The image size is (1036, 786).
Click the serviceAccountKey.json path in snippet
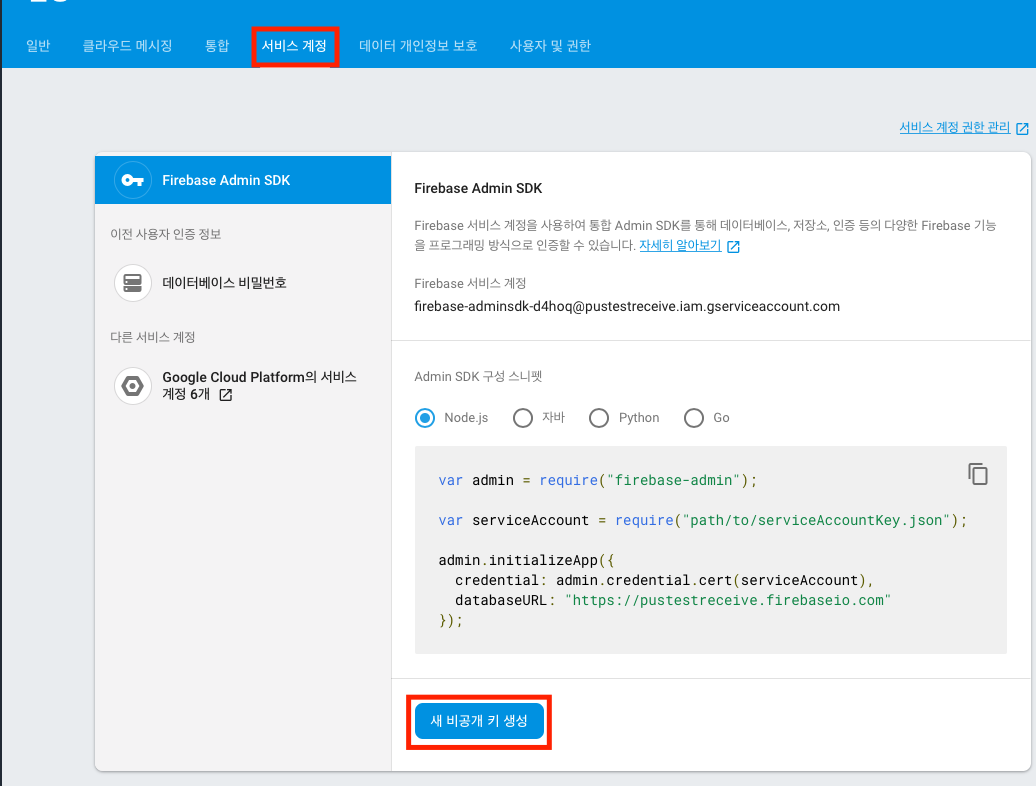pyautogui.click(x=819, y=520)
